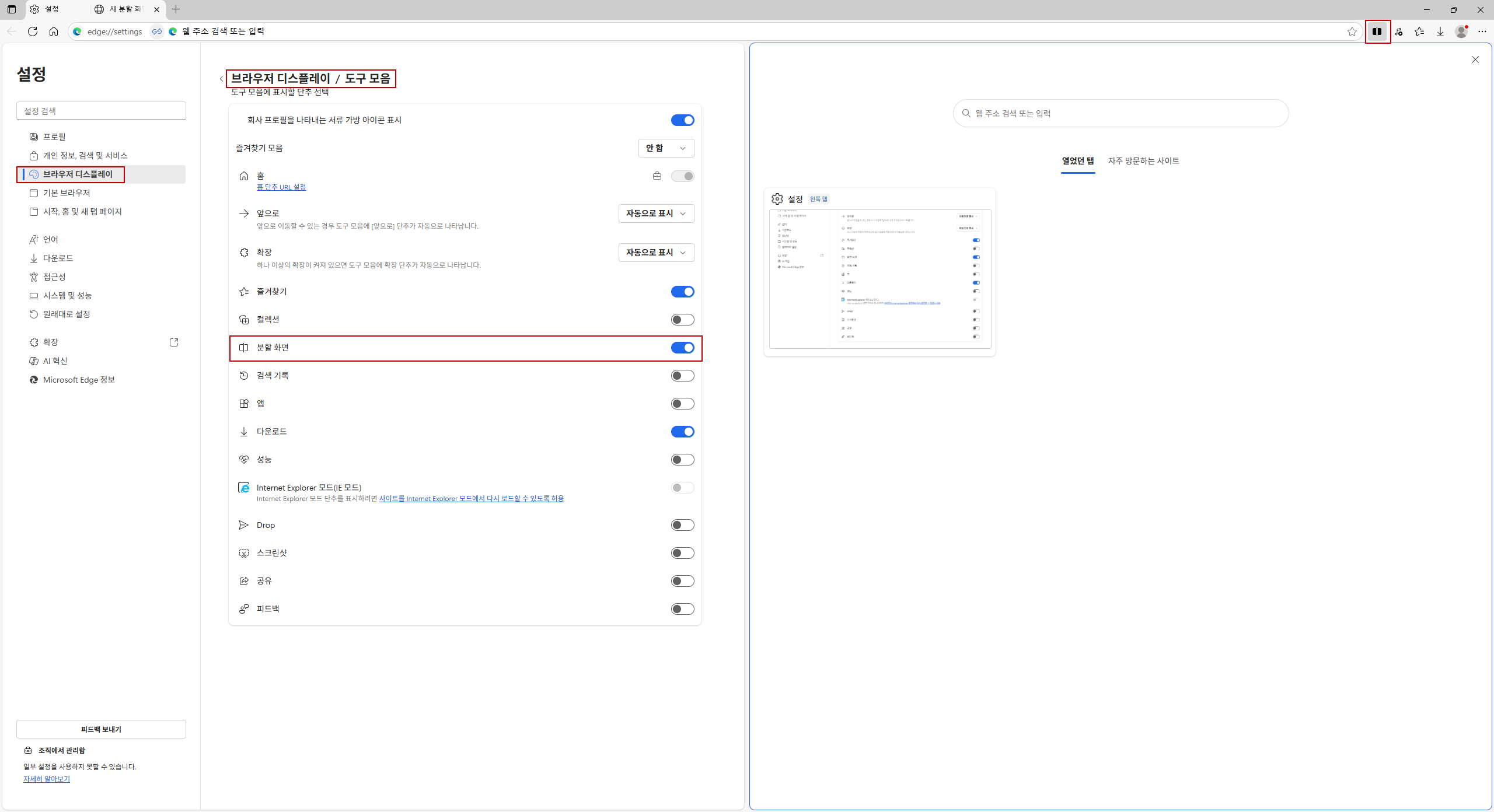Open the tab actions menu icon
Image resolution: width=1494 pixels, height=812 pixels.
click(12, 9)
